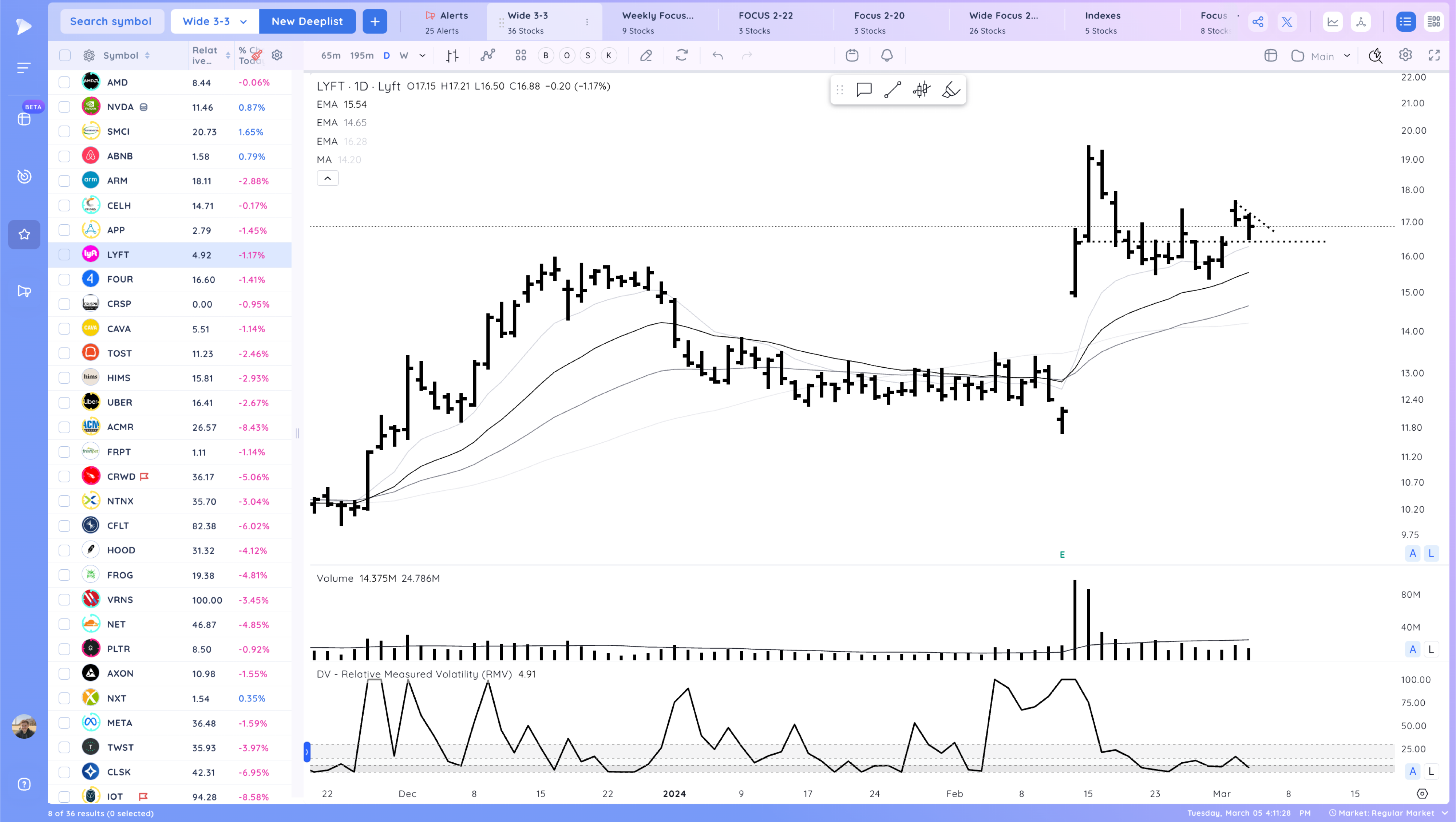Undo the last chart action
This screenshot has height=822, width=1456.
[718, 55]
